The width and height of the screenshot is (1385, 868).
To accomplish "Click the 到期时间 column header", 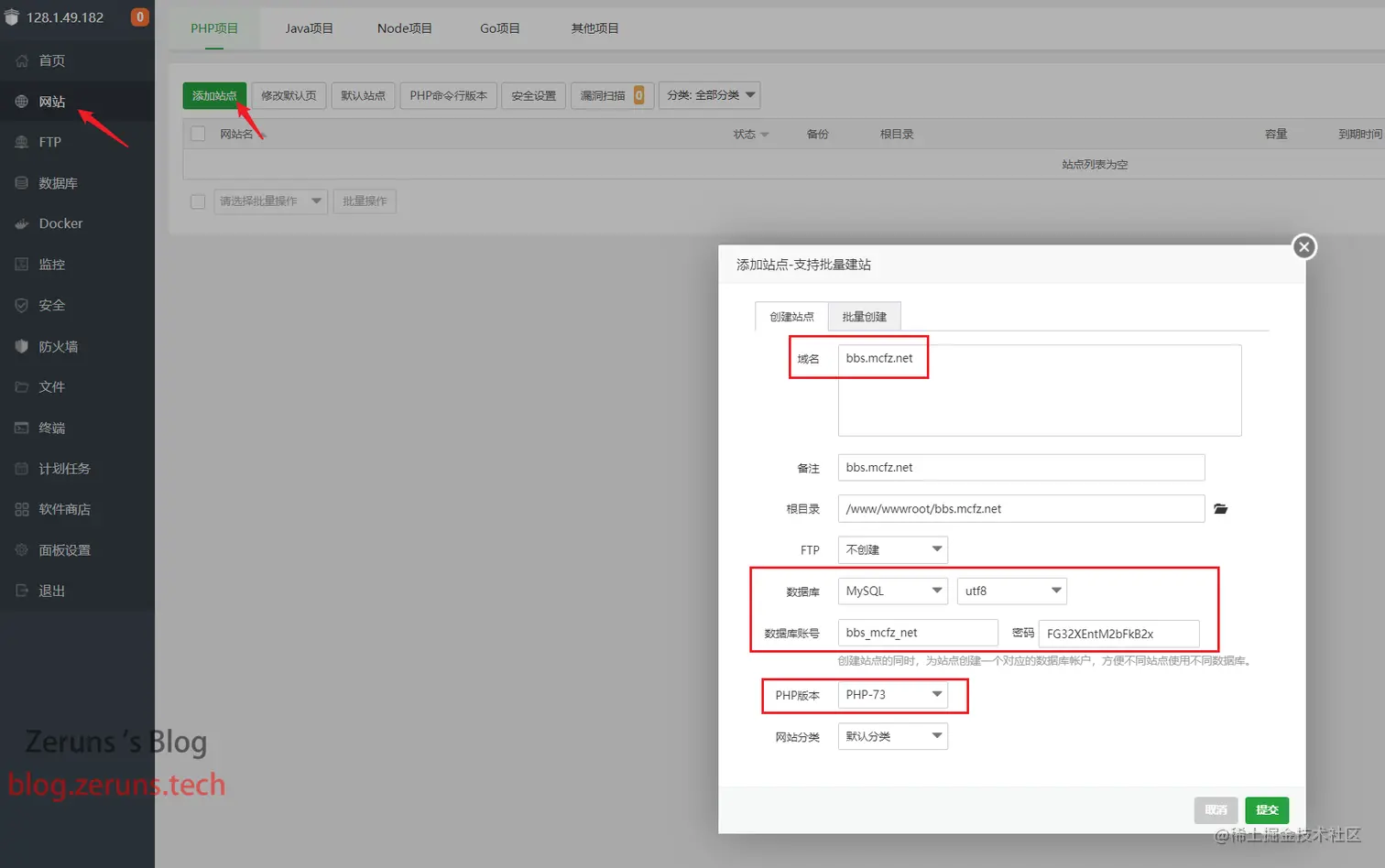I will click(x=1360, y=135).
